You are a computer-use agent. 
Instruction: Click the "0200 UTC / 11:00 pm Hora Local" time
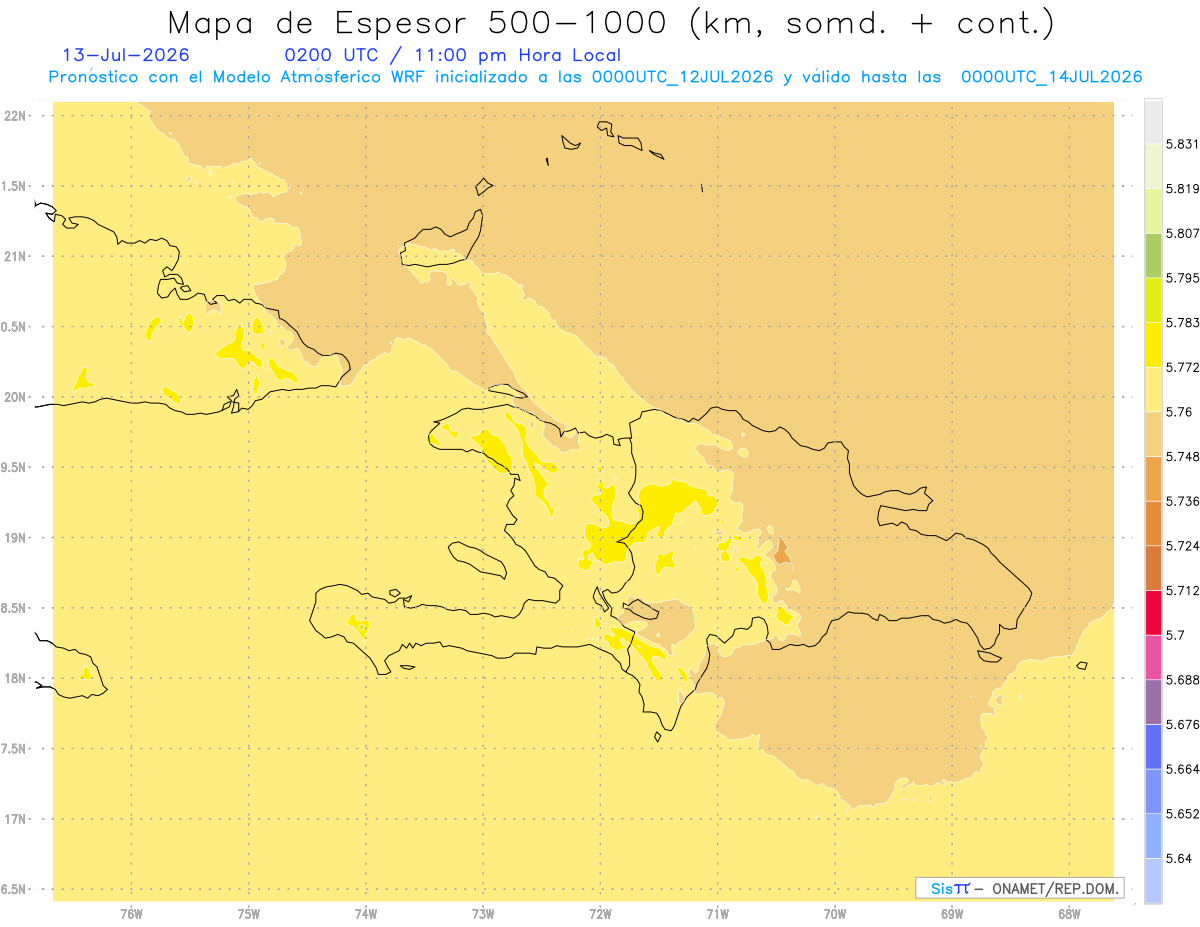453,55
